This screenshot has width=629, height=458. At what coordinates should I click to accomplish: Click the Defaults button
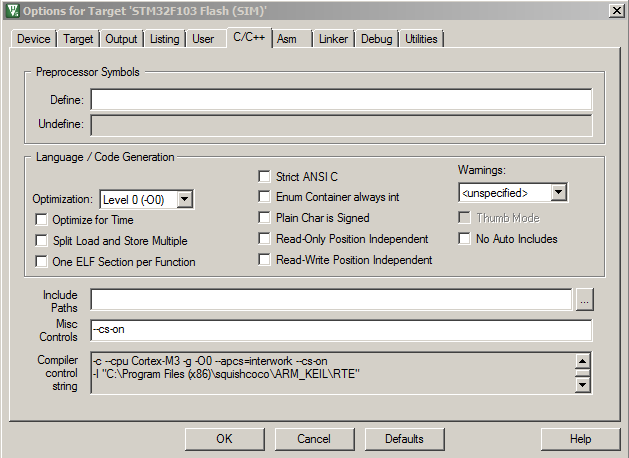click(404, 439)
